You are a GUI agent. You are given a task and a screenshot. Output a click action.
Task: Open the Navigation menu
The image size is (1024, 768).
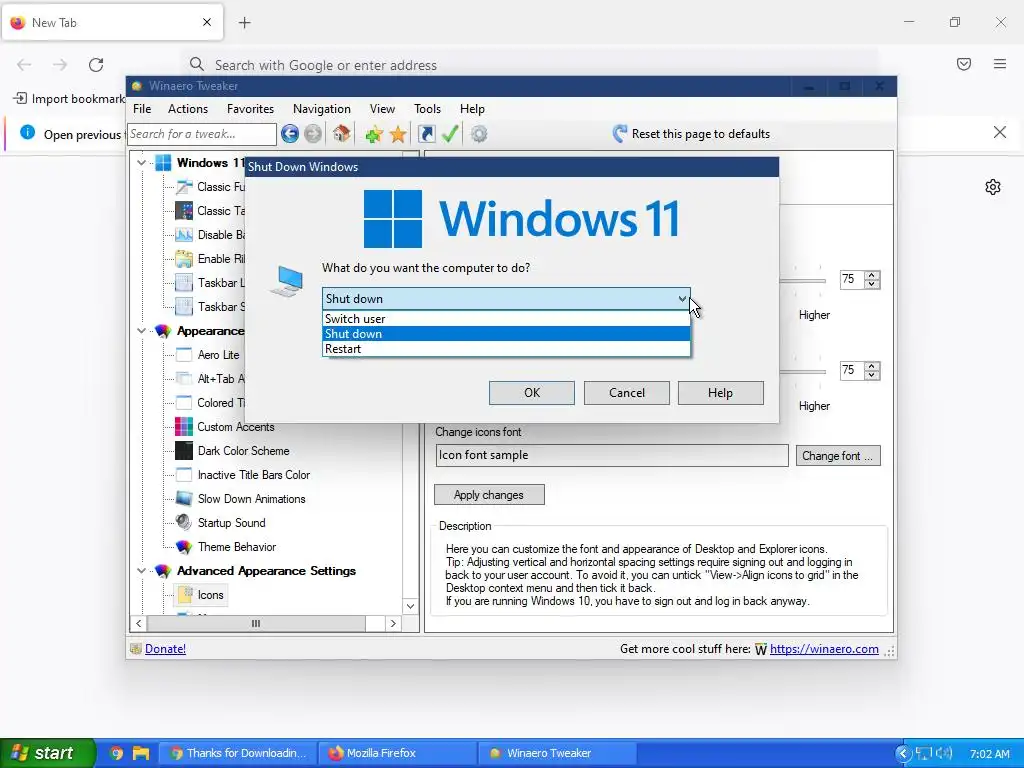(321, 109)
